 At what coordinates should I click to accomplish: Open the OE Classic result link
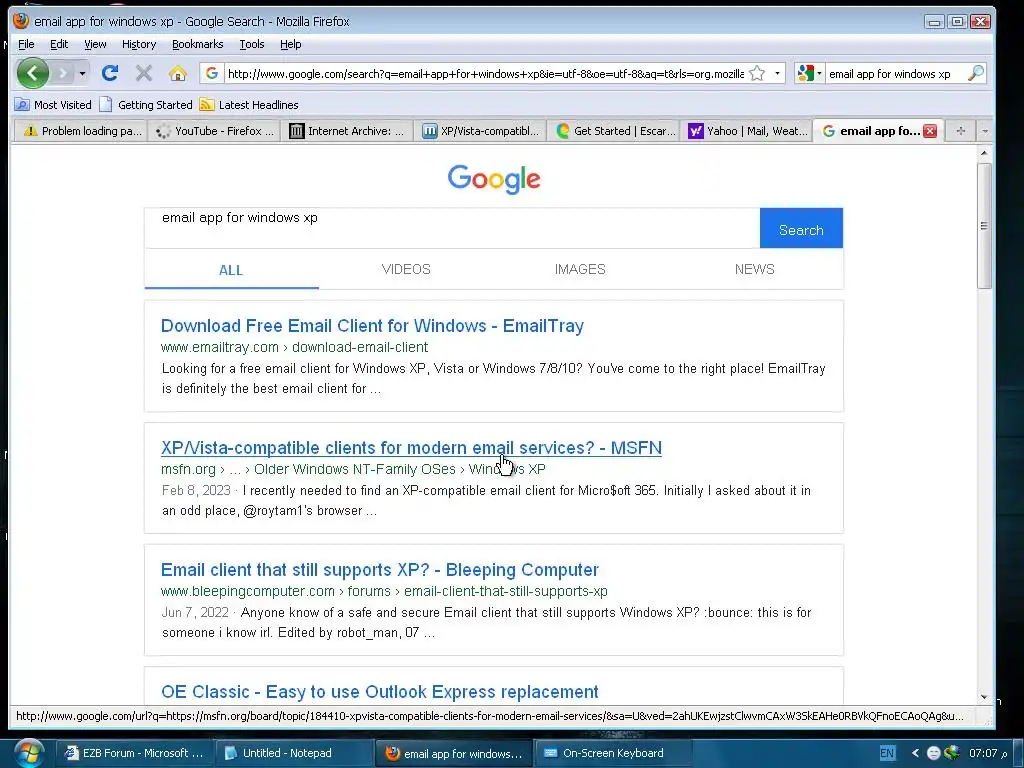pyautogui.click(x=379, y=692)
